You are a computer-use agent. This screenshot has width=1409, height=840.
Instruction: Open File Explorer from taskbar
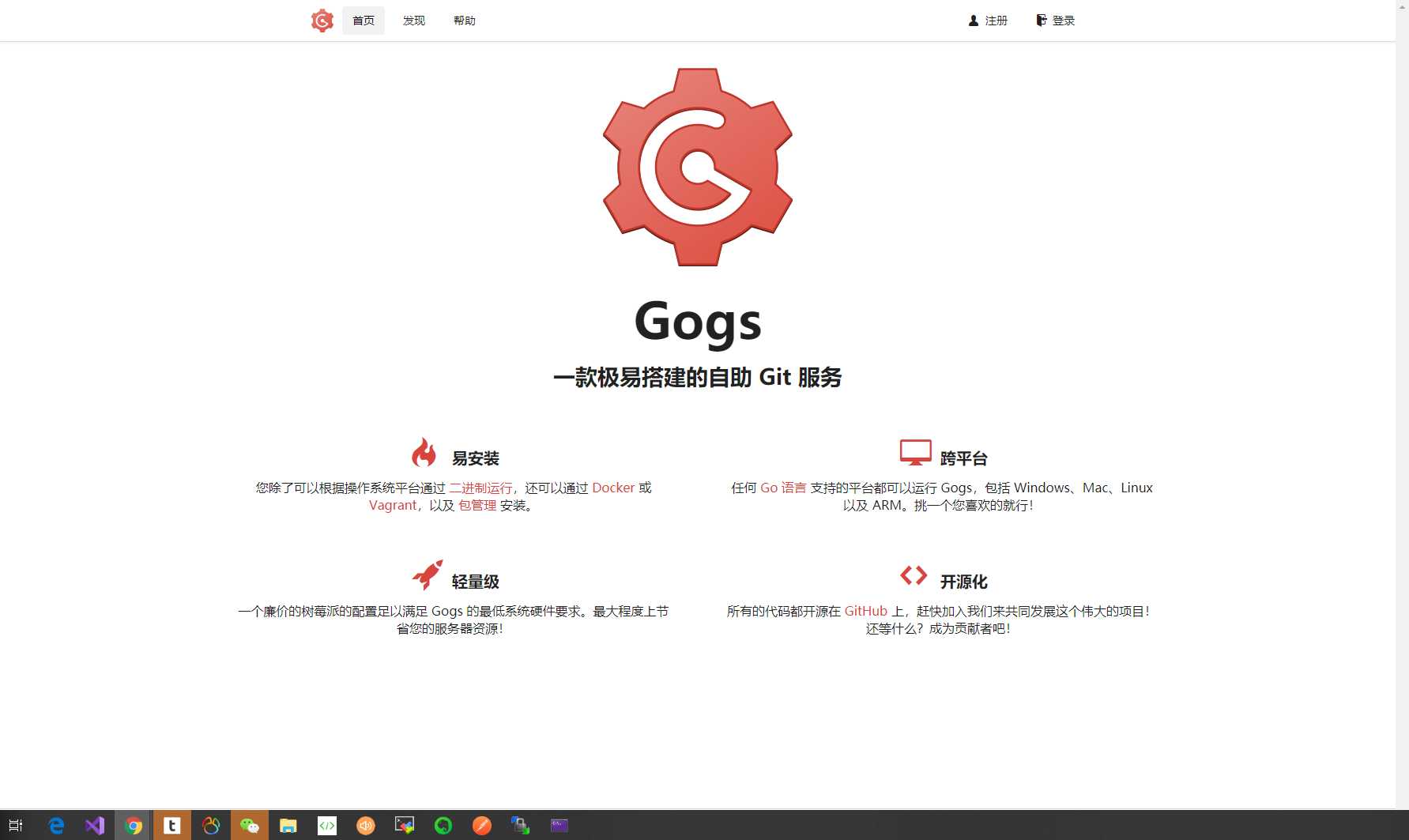pyautogui.click(x=288, y=826)
